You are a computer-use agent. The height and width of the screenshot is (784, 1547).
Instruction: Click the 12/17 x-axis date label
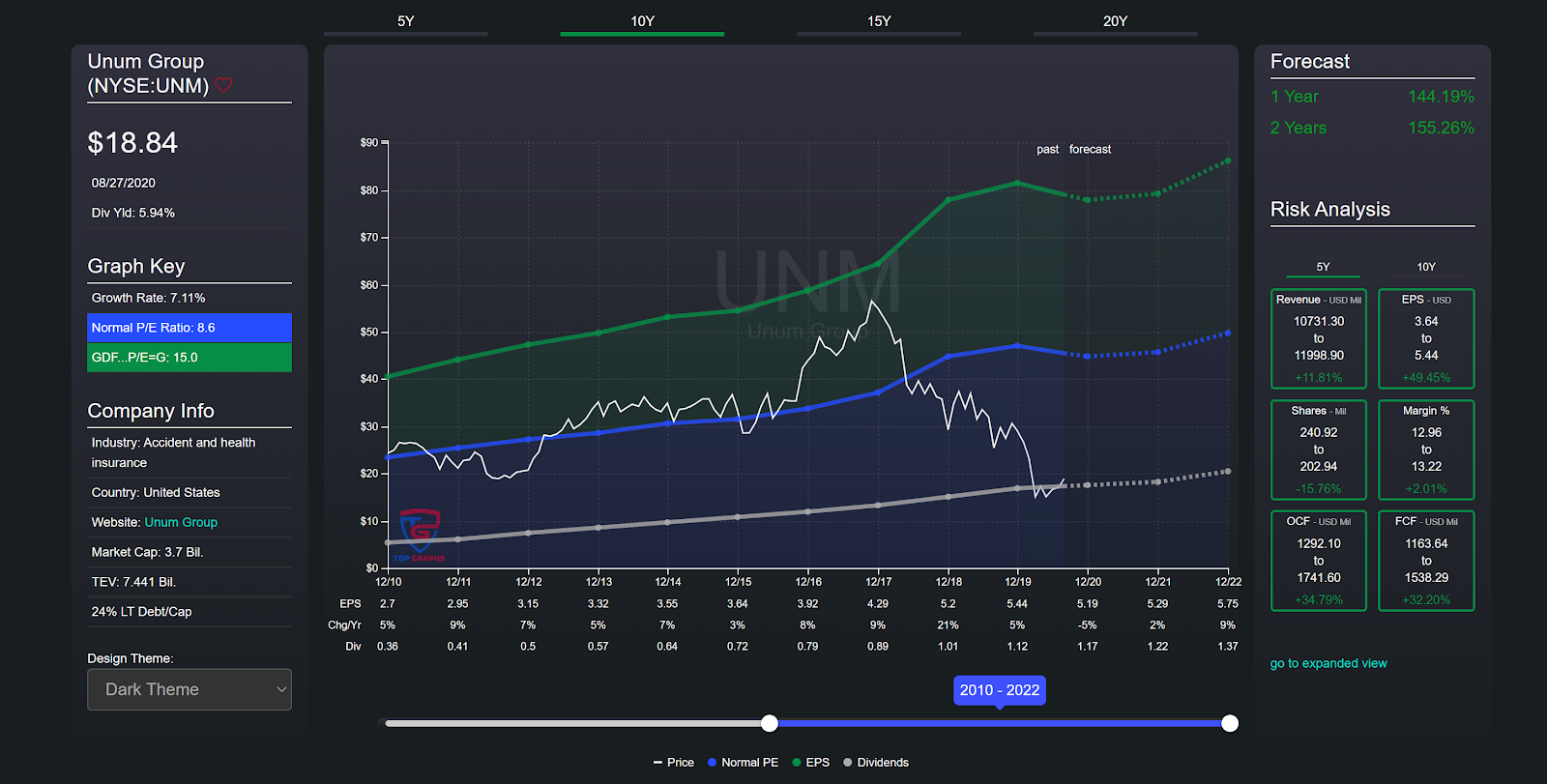[878, 582]
